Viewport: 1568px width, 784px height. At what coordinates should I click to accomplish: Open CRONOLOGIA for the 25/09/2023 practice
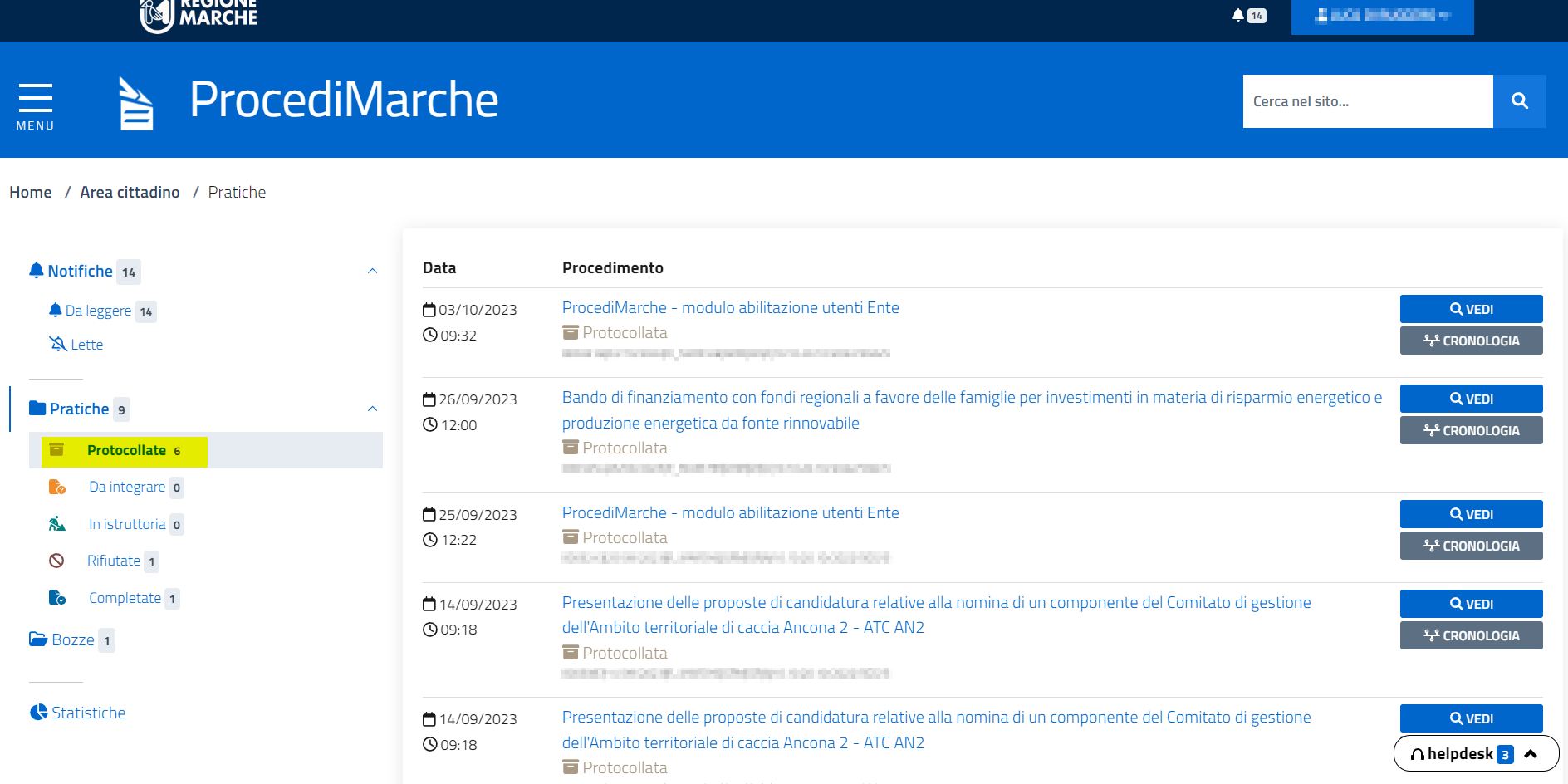[x=1472, y=546]
